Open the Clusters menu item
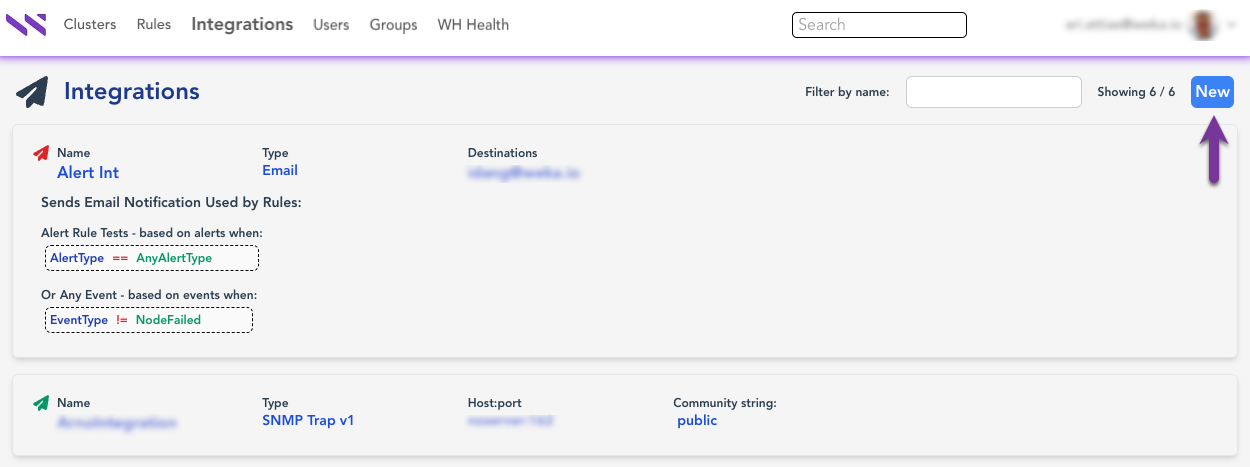 90,24
